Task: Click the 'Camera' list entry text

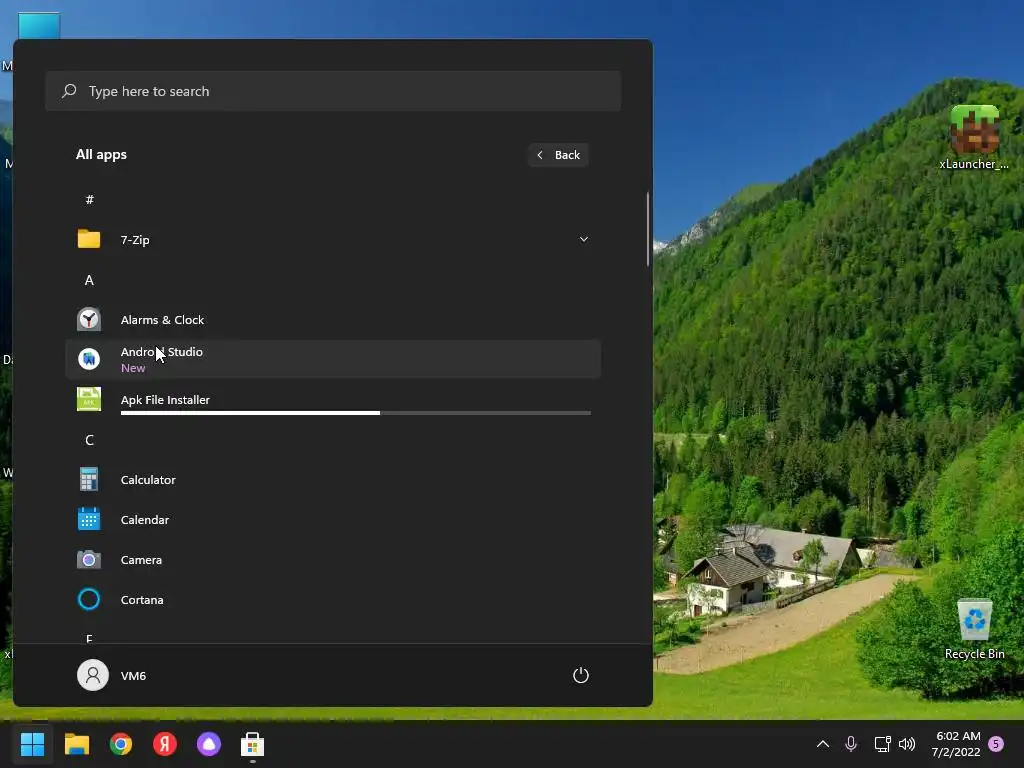Action: point(141,560)
